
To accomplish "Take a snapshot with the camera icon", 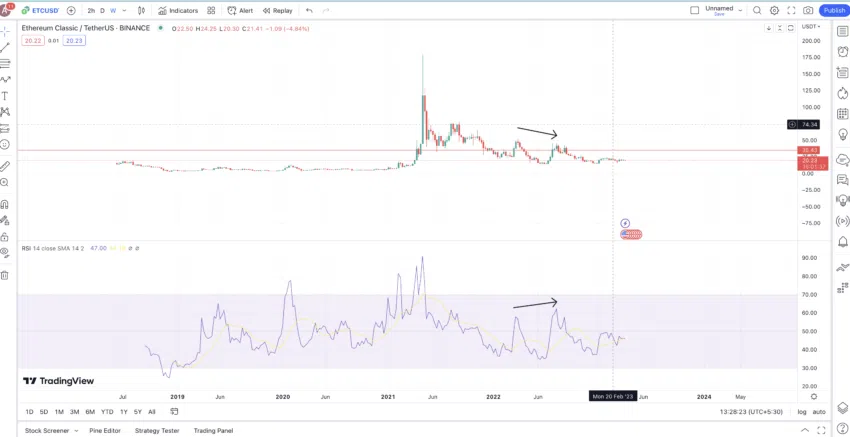I will click(x=808, y=10).
